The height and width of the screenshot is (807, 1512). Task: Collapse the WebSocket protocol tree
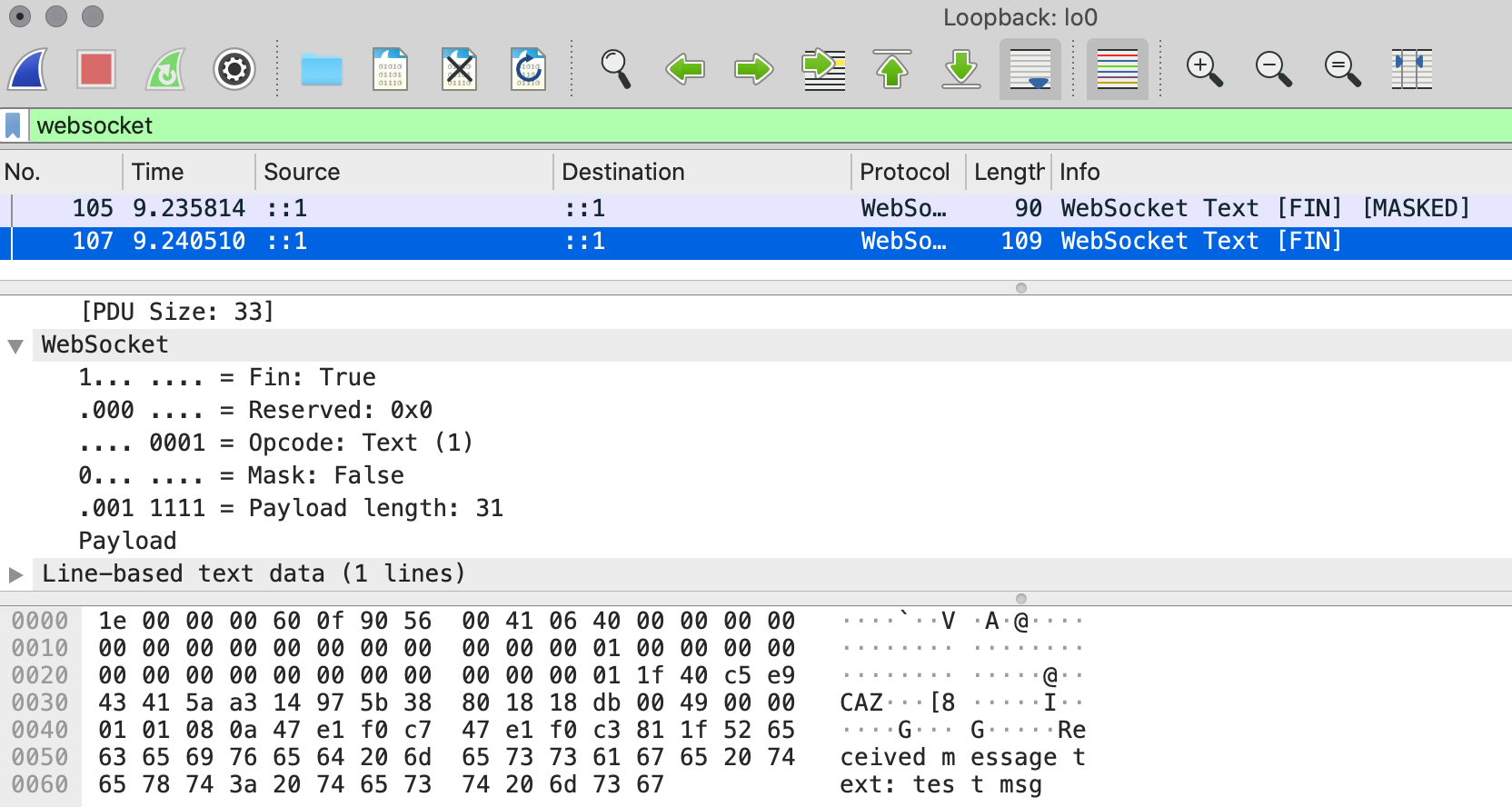tap(15, 345)
